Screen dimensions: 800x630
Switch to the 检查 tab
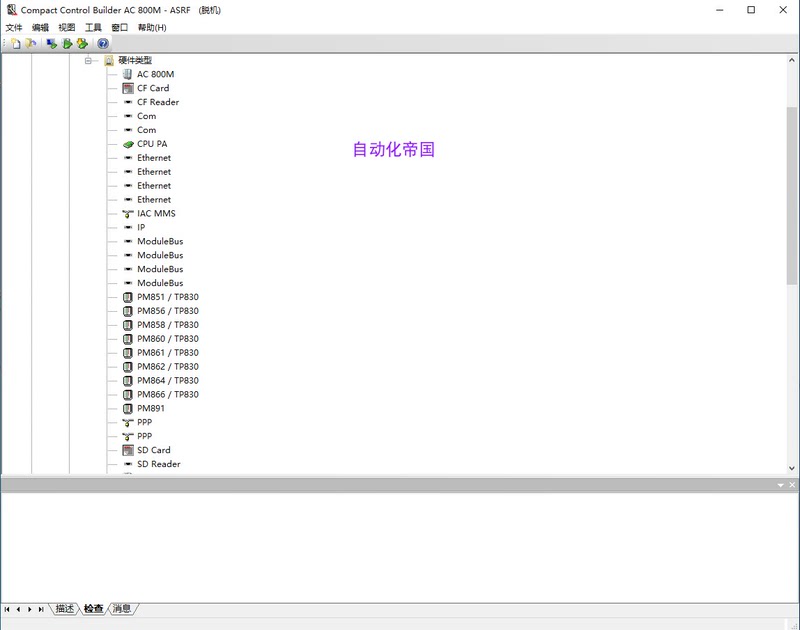click(x=93, y=609)
